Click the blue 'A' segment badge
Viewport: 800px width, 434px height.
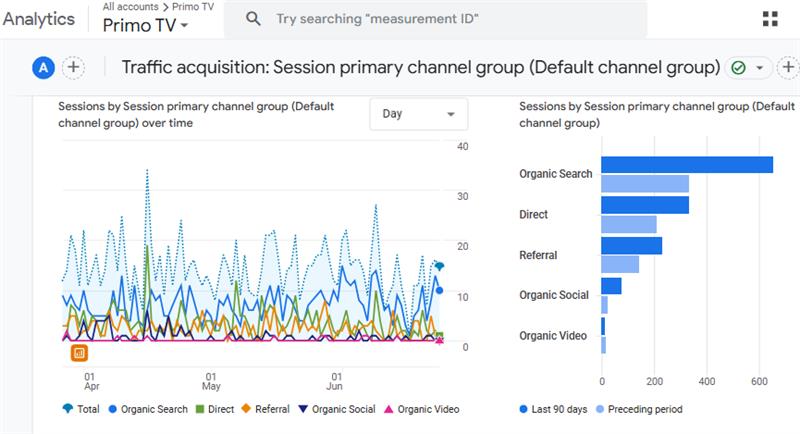click(43, 67)
